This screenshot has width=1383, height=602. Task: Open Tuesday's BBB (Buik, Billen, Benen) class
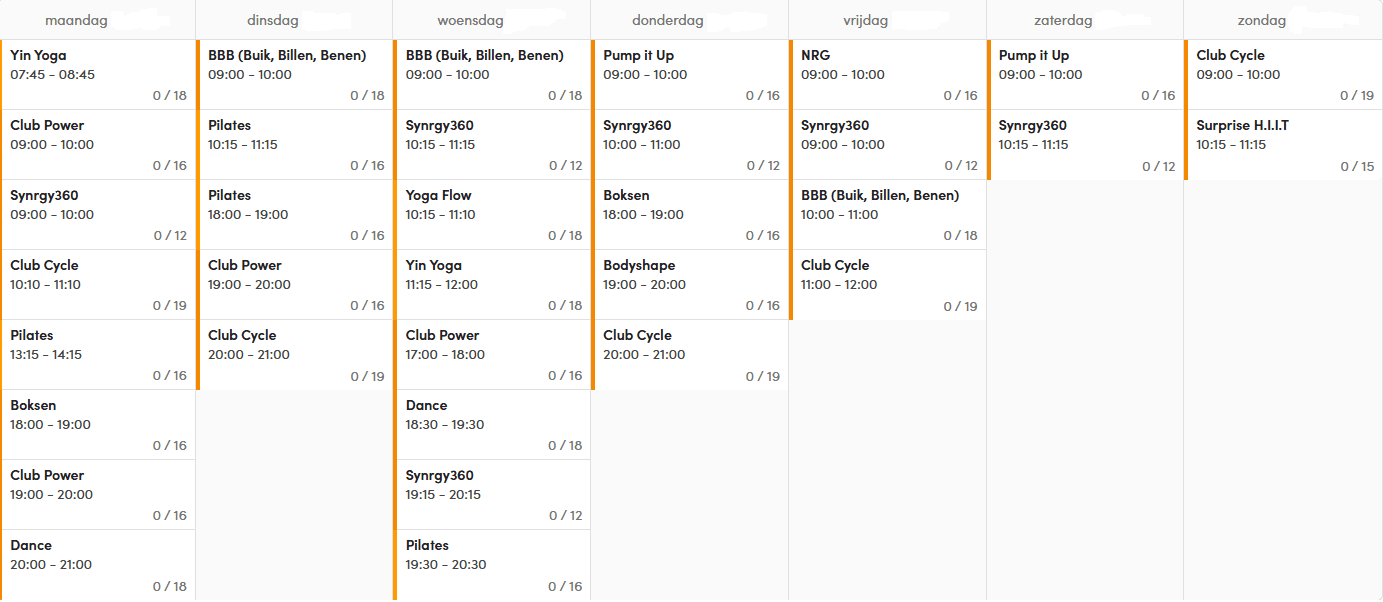pyautogui.click(x=295, y=74)
